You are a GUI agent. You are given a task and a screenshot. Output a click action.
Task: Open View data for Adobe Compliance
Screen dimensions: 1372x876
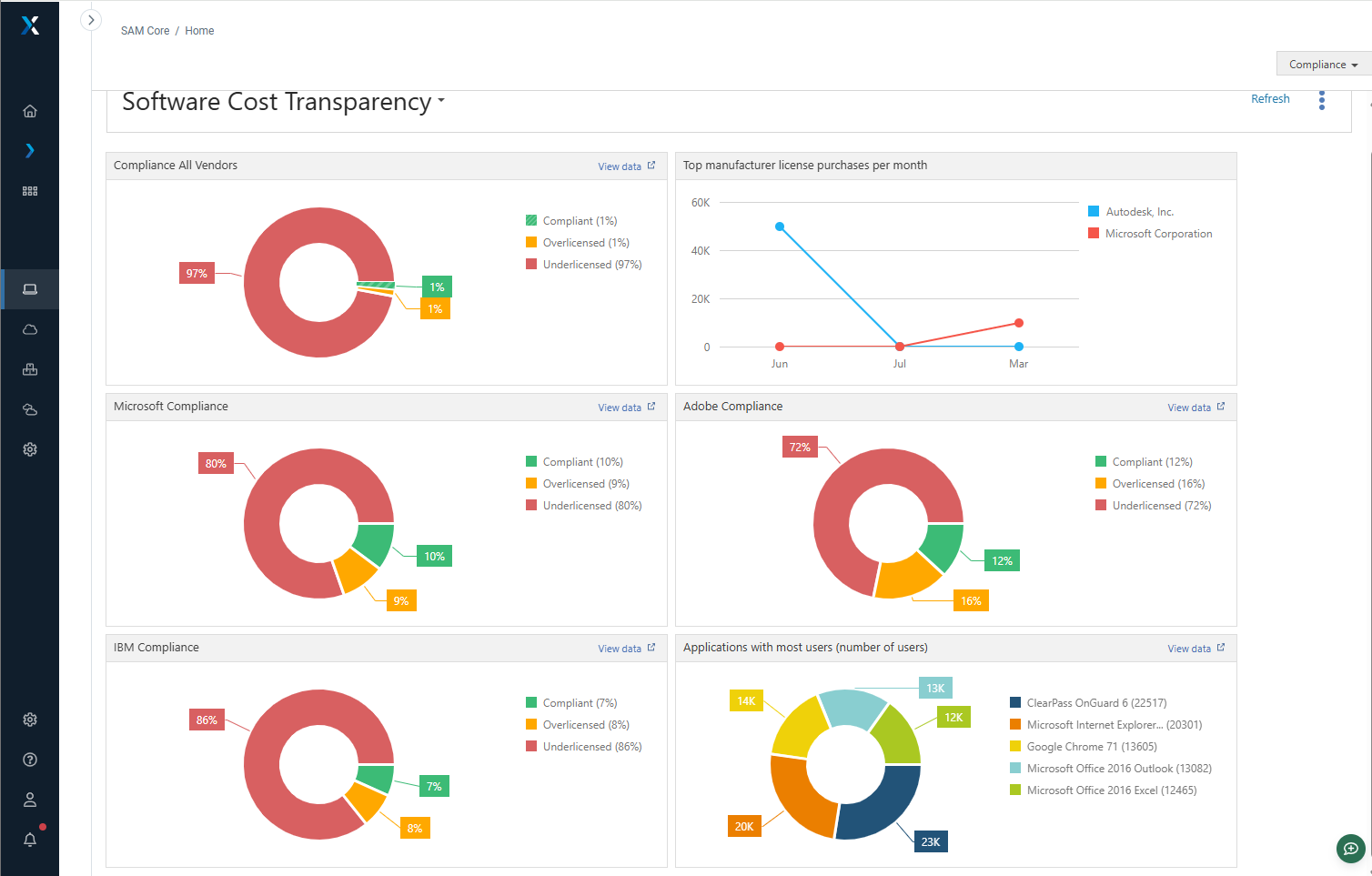(1195, 408)
